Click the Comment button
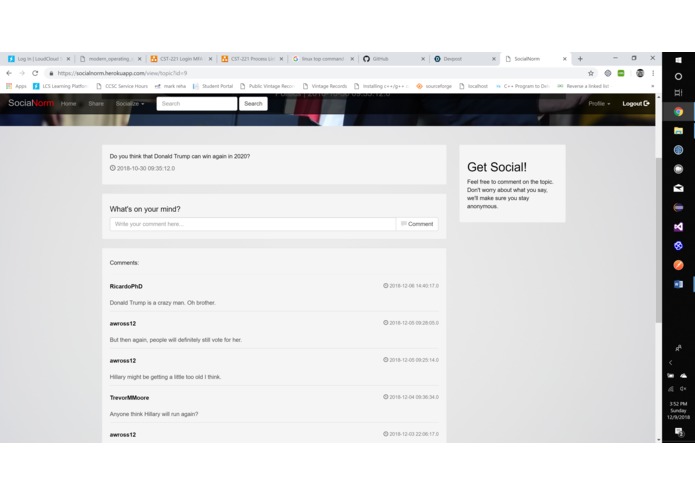 [x=417, y=224]
